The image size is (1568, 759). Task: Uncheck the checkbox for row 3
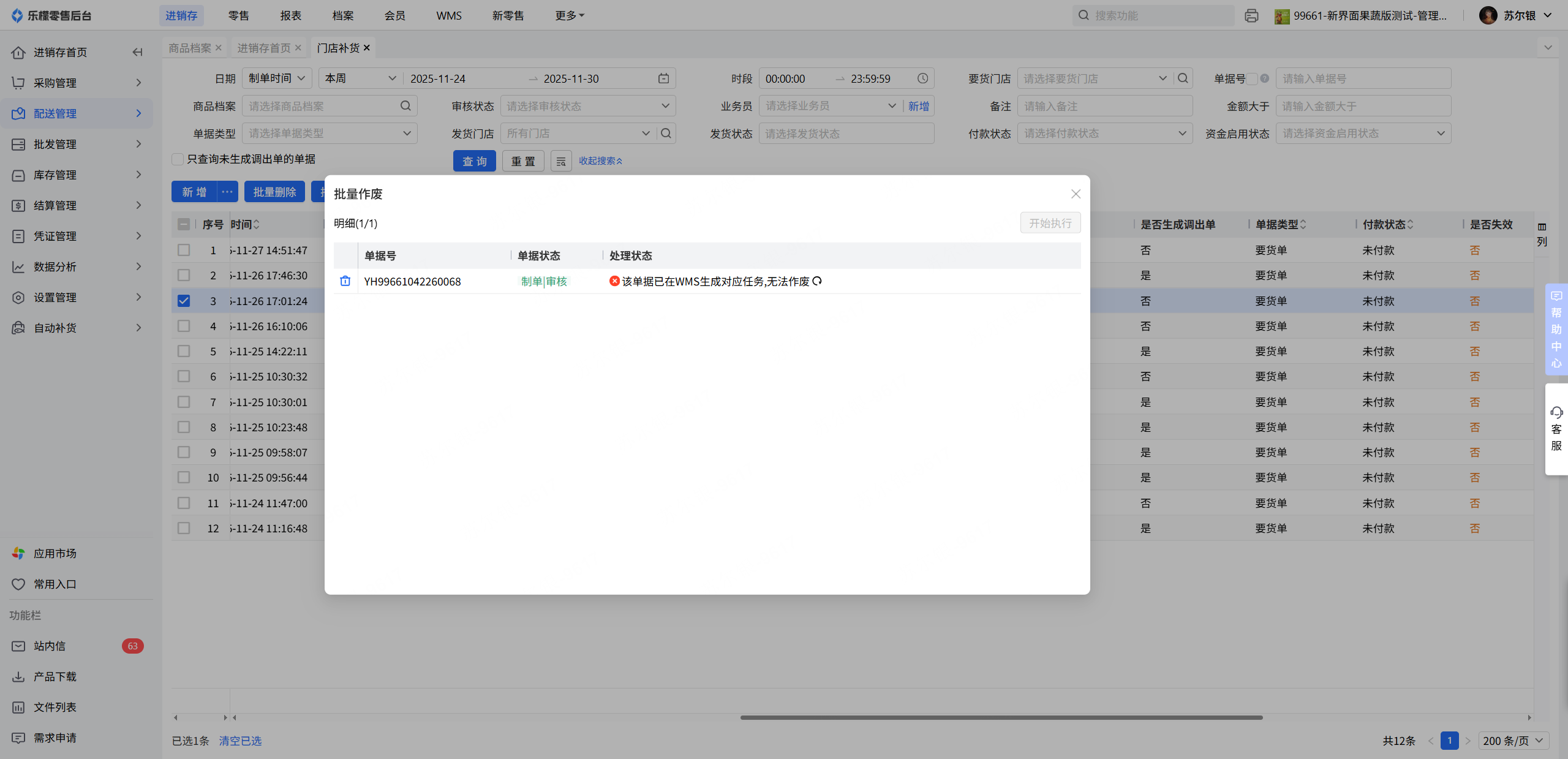tap(184, 301)
